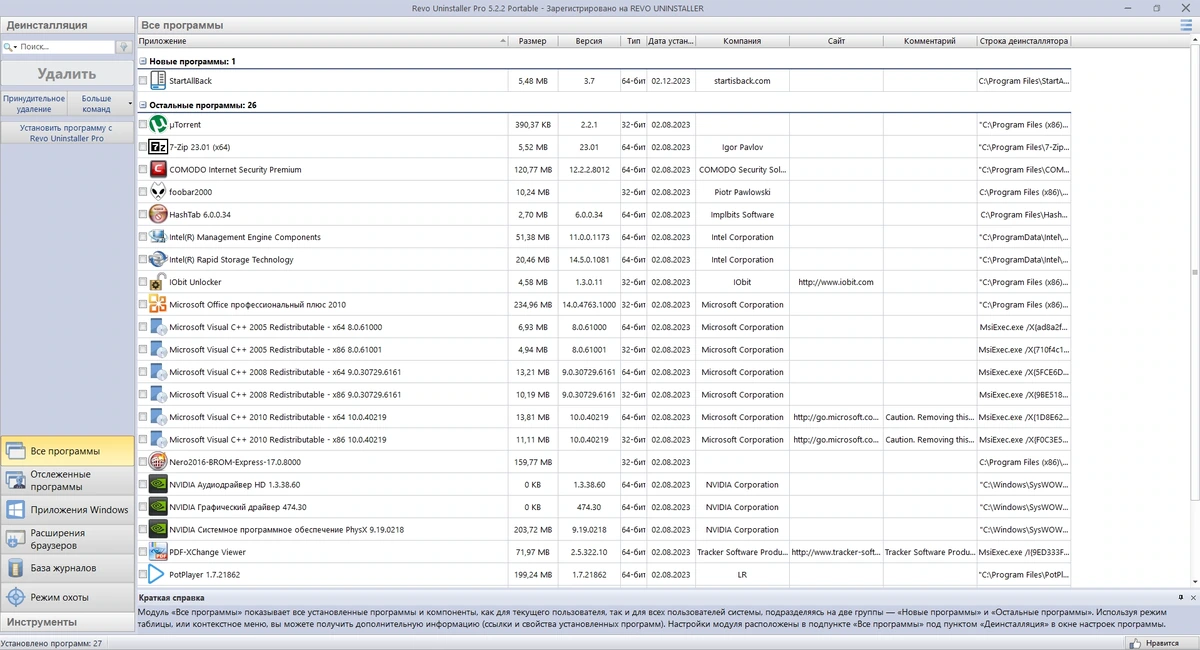Click the Установлено программ: 27 status text

[x=52, y=644]
